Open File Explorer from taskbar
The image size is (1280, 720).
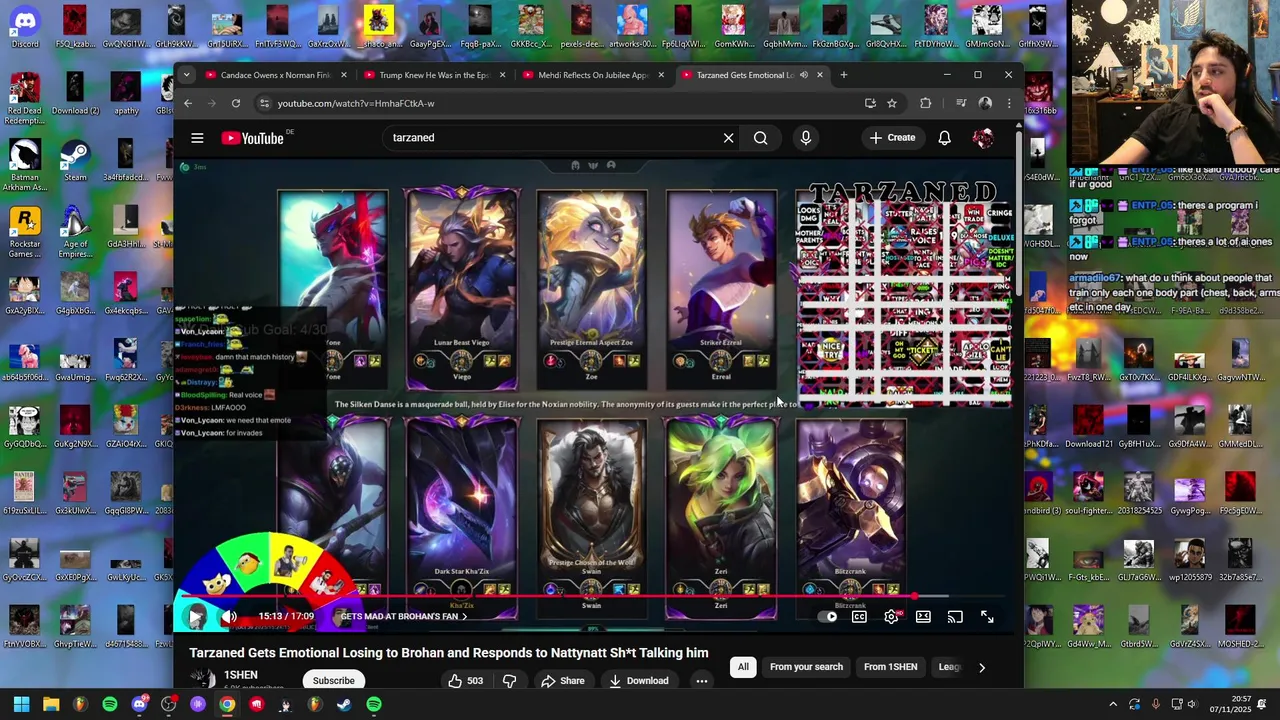pyautogui.click(x=51, y=704)
